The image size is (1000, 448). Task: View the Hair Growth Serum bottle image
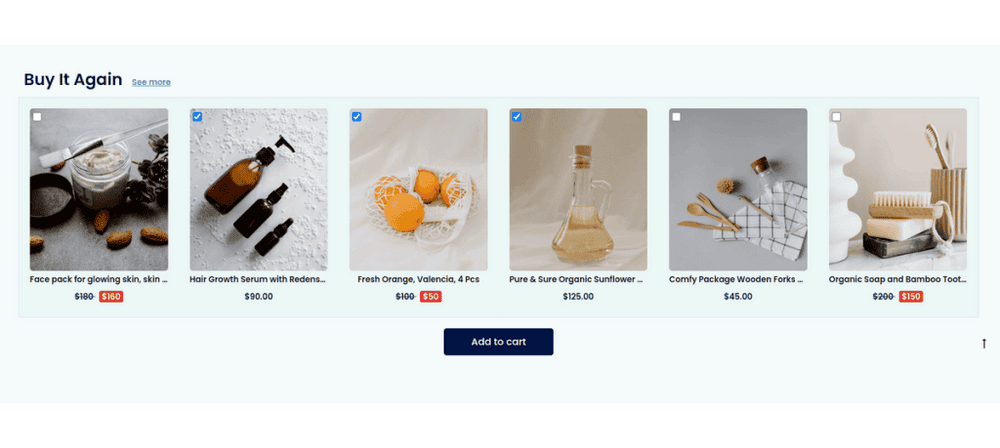[x=258, y=190]
